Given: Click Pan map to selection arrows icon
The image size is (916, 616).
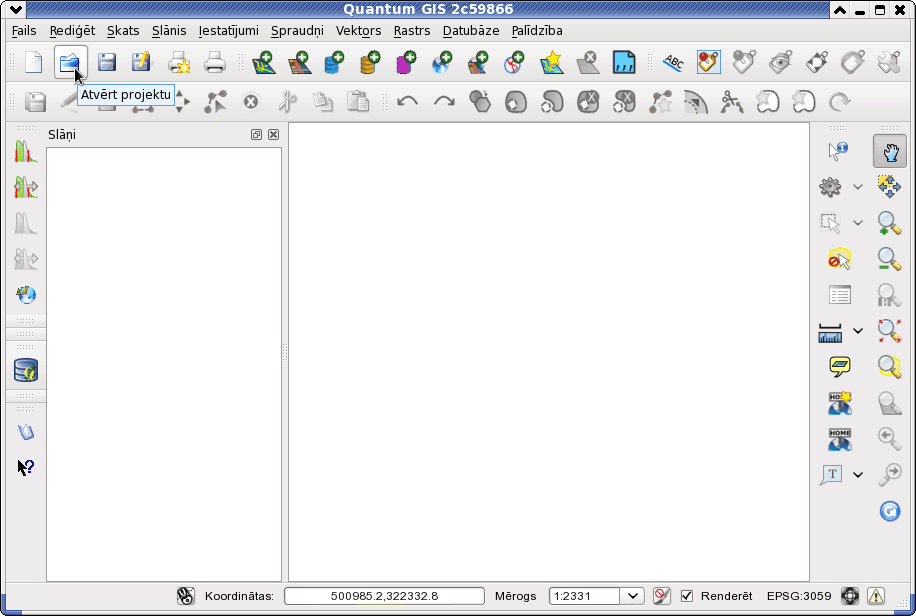Looking at the screenshot, I should [x=889, y=187].
